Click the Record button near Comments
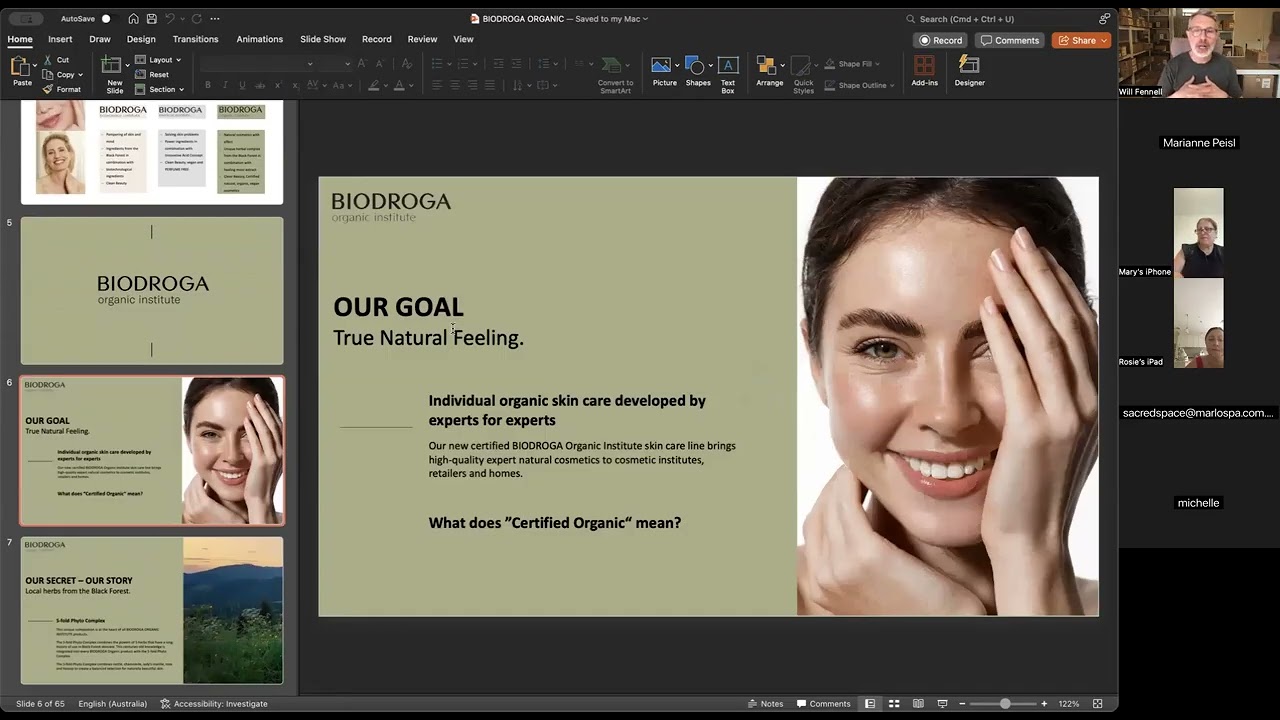 coord(940,40)
